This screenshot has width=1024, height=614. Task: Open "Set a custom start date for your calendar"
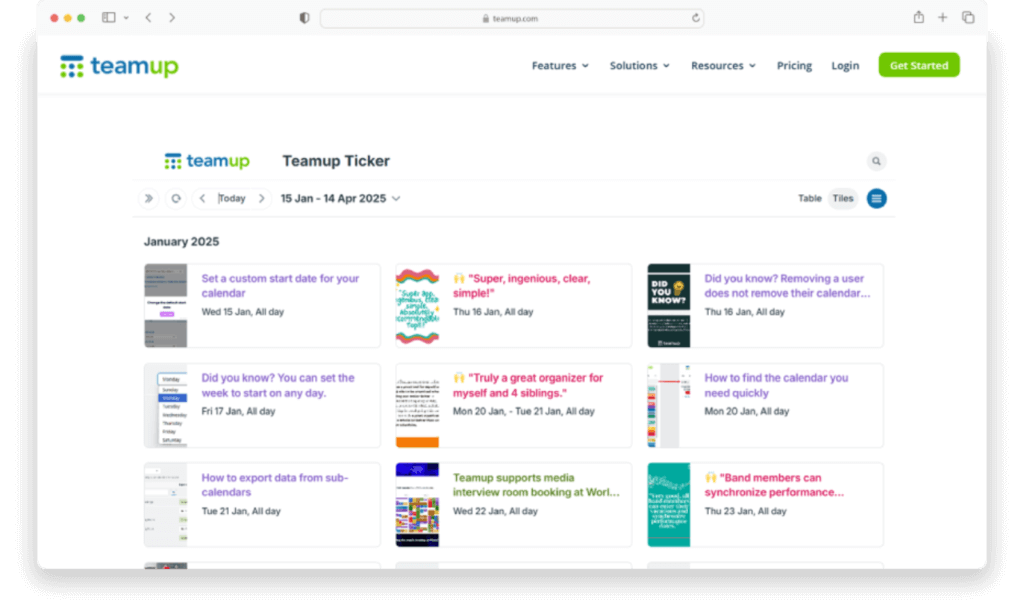pyautogui.click(x=280, y=286)
